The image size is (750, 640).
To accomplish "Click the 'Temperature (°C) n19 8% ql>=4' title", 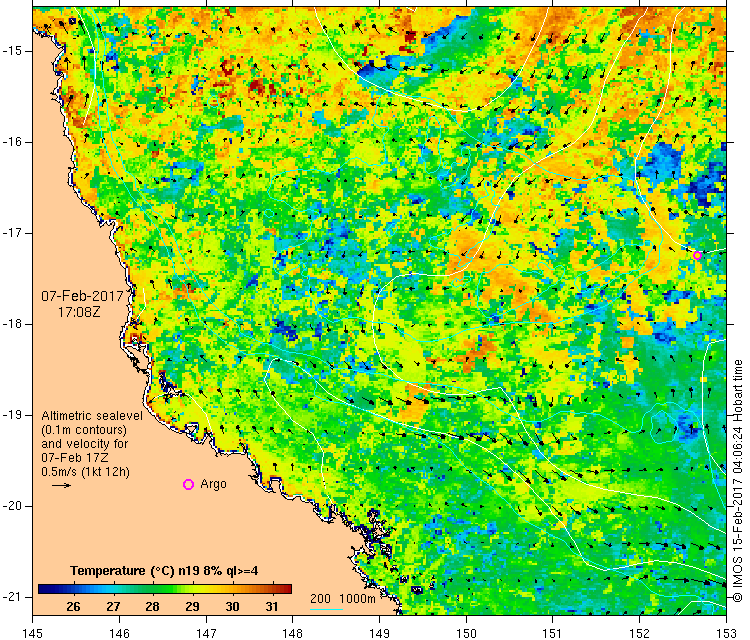I will click(x=164, y=571).
